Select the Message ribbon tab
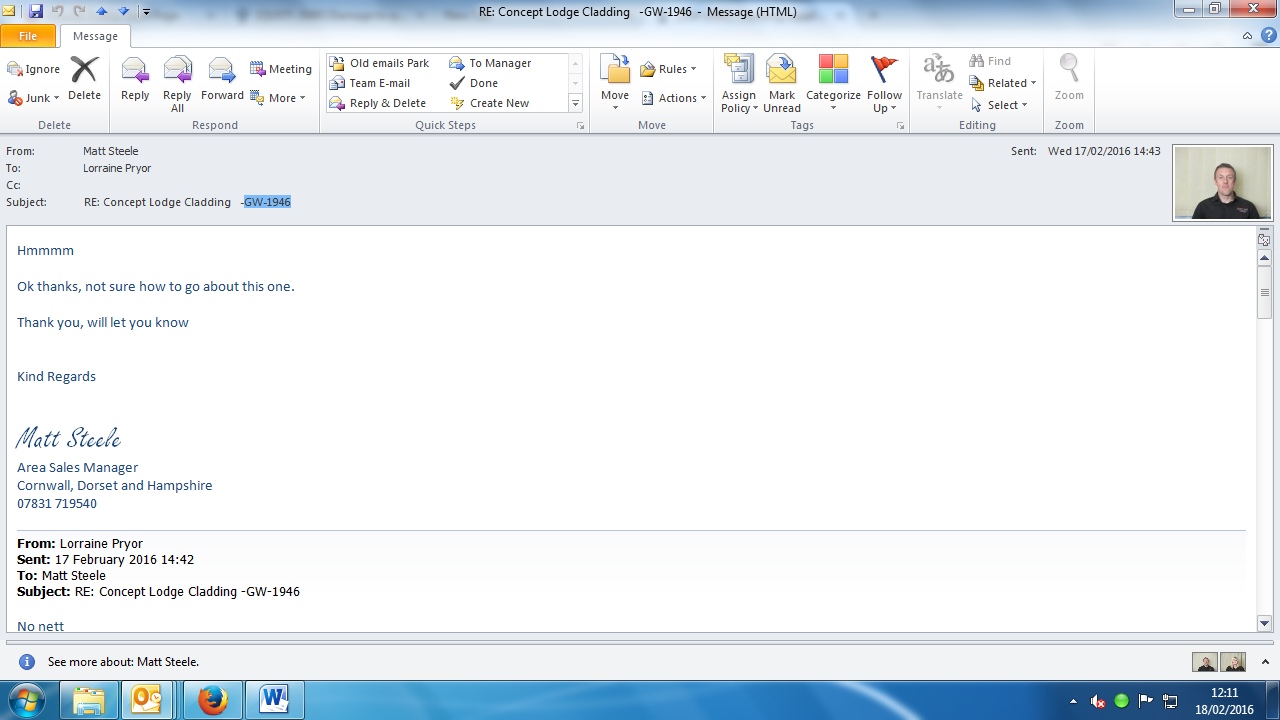 (95, 36)
